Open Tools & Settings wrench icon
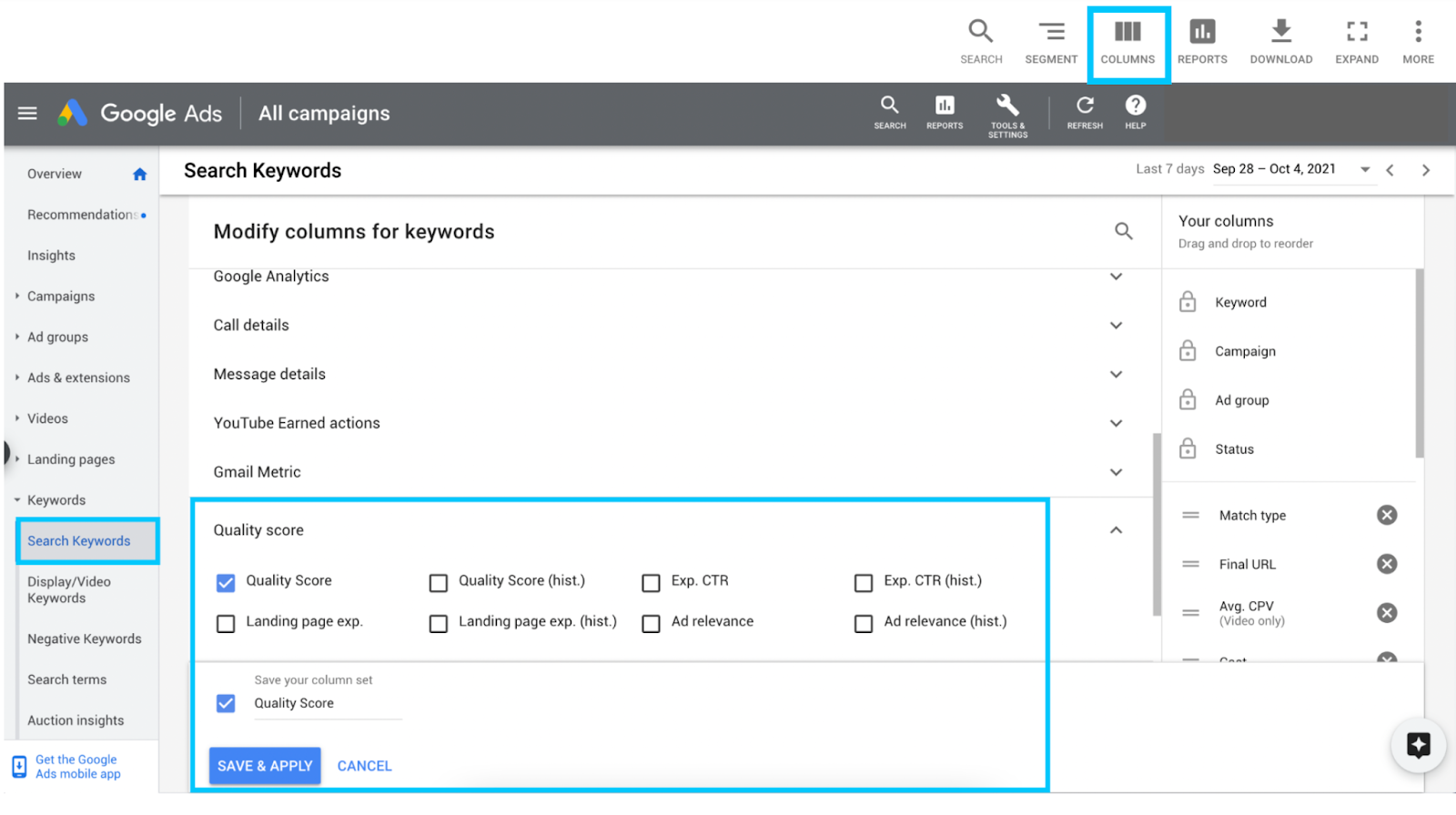 tap(1007, 106)
